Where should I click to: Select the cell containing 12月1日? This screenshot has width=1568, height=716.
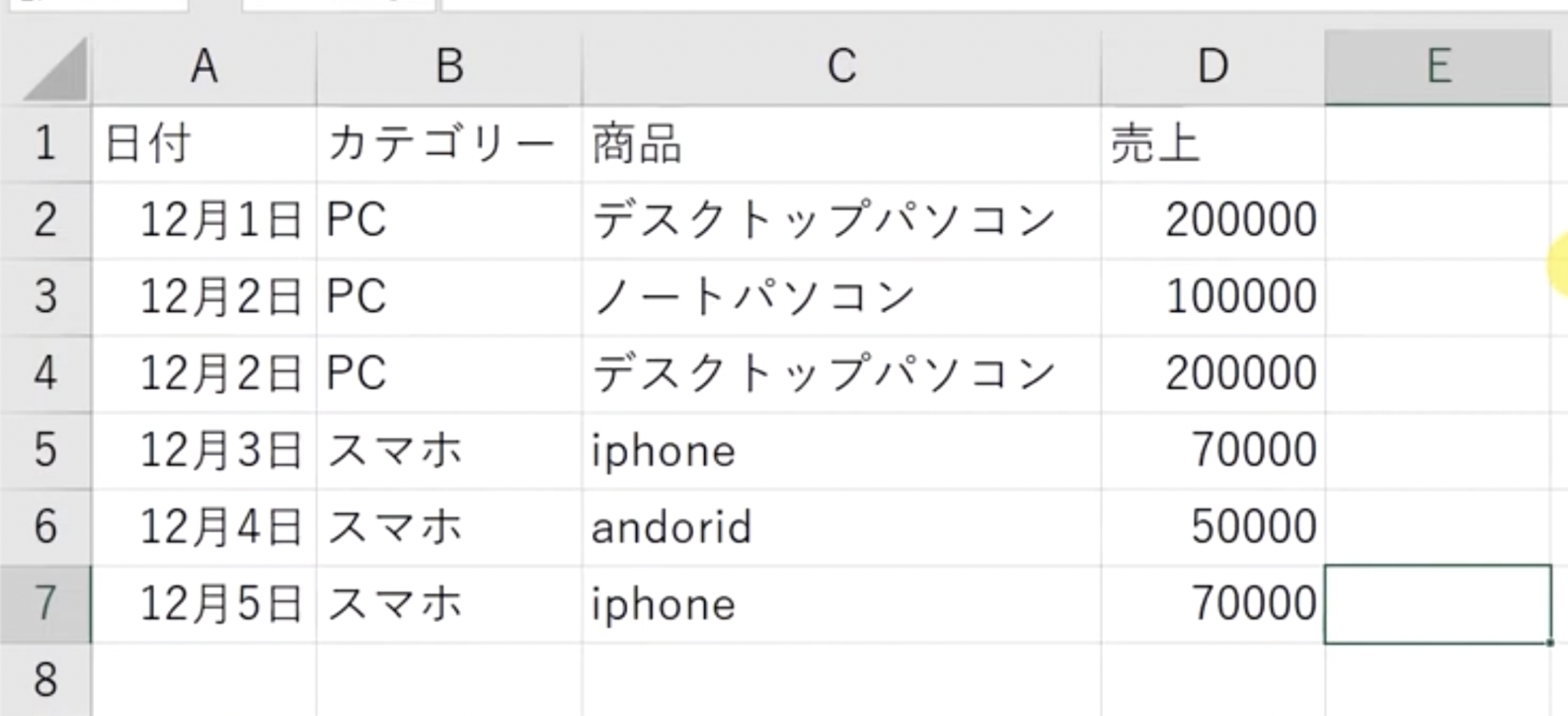tap(204, 221)
